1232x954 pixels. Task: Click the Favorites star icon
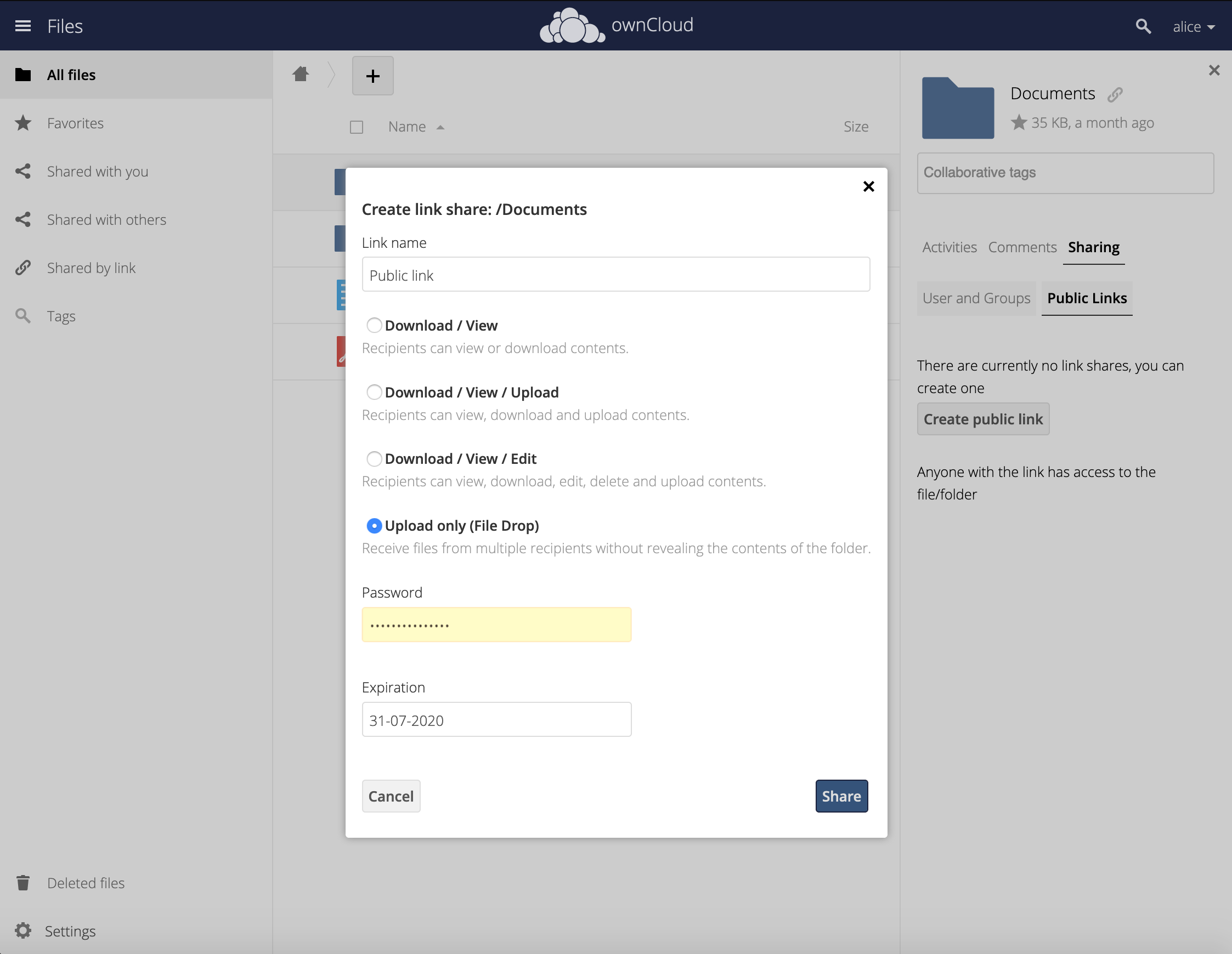tap(23, 123)
